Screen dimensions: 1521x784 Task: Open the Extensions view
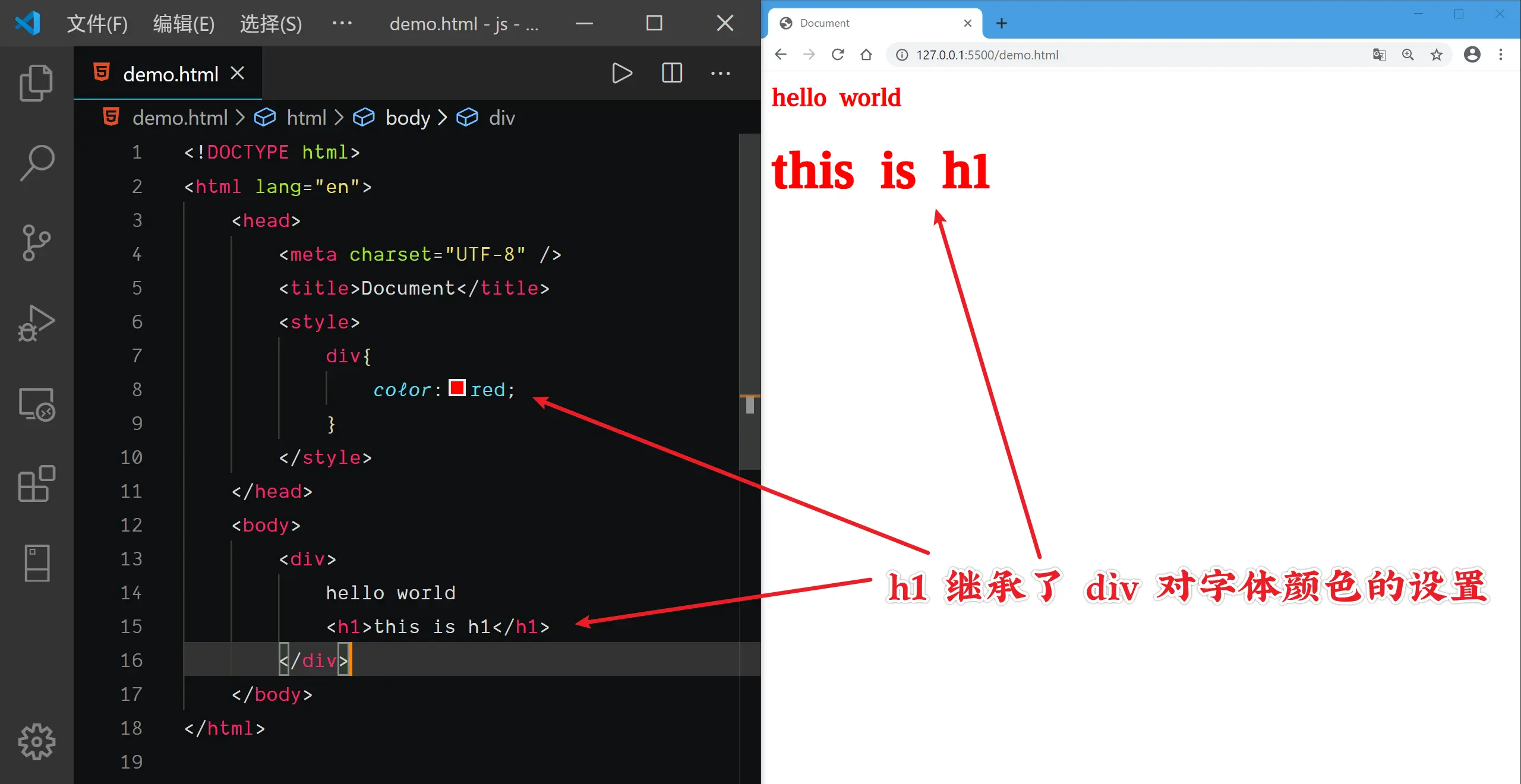[36, 483]
